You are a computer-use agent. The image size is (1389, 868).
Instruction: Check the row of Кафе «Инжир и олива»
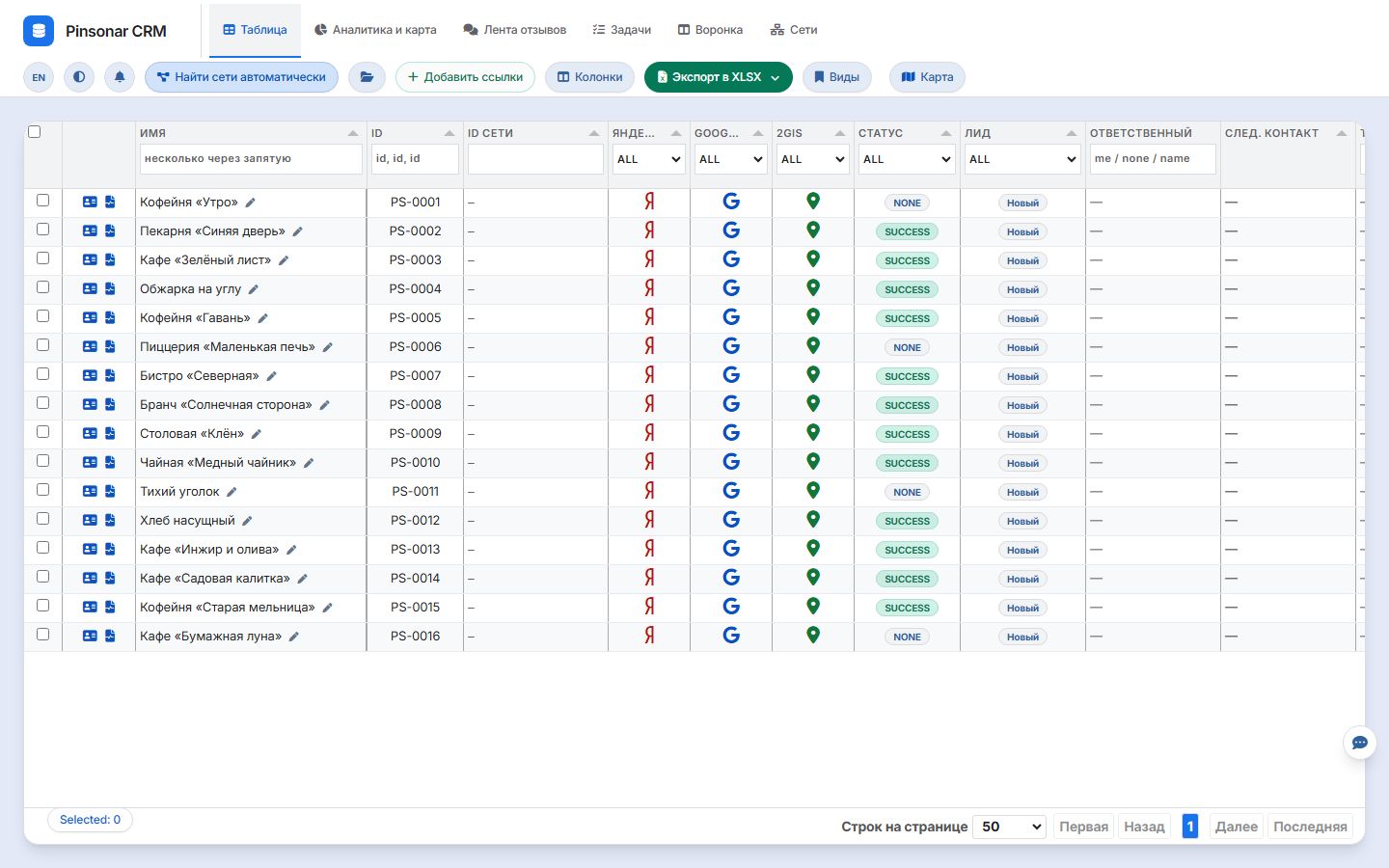(42, 548)
